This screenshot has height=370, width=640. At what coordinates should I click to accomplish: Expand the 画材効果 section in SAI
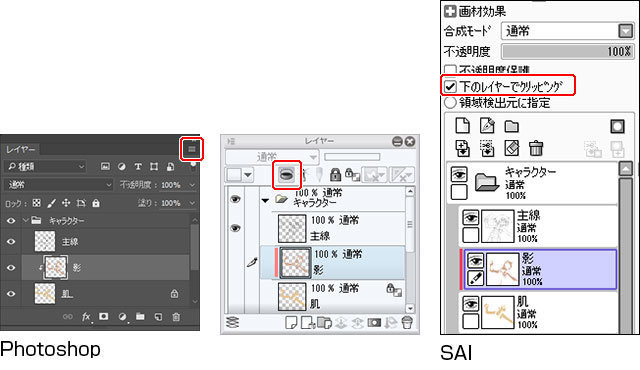[x=450, y=11]
